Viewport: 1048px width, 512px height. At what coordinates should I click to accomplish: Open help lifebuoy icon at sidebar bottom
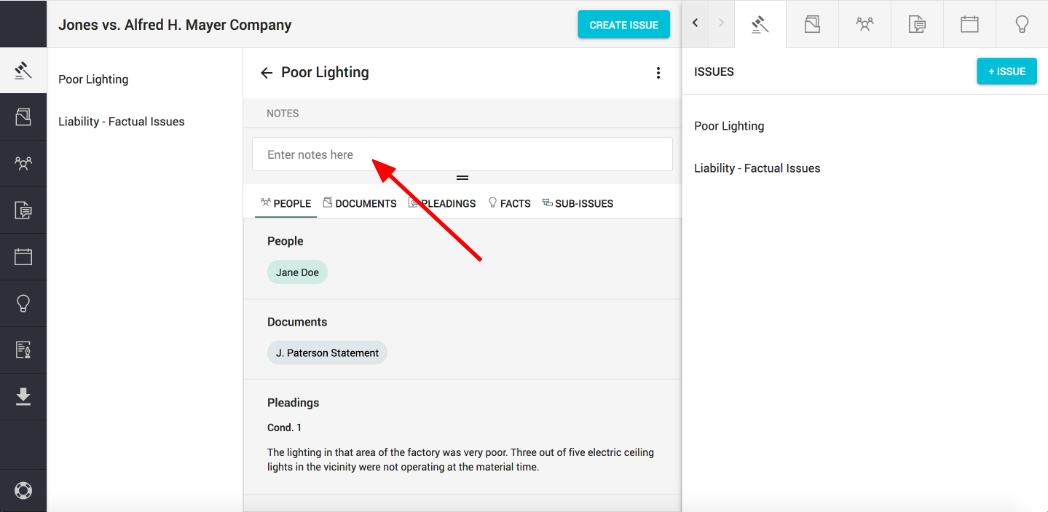pyautogui.click(x=23, y=491)
